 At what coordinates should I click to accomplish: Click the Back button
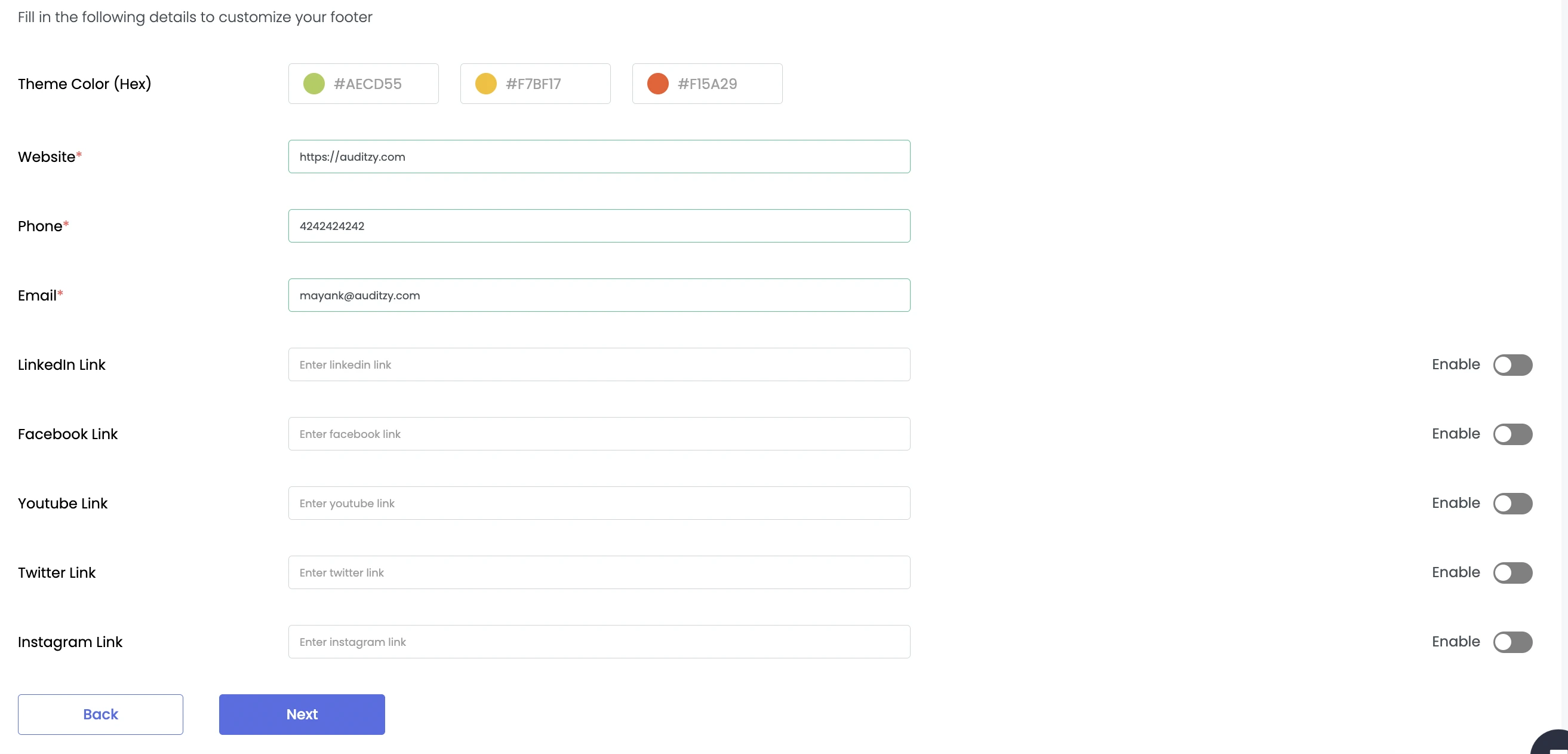click(100, 714)
